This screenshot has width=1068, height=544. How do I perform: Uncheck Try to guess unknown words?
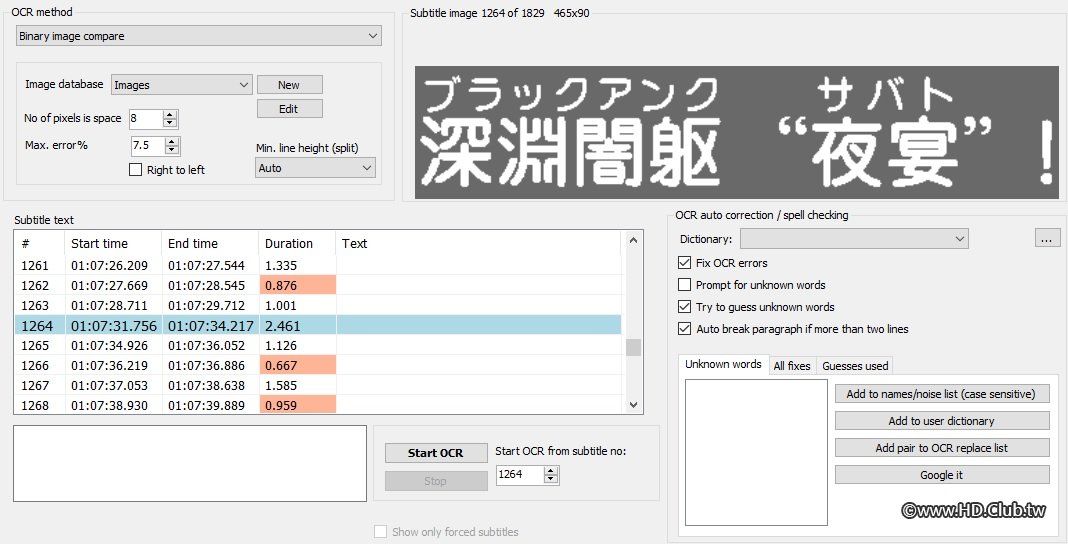(685, 306)
